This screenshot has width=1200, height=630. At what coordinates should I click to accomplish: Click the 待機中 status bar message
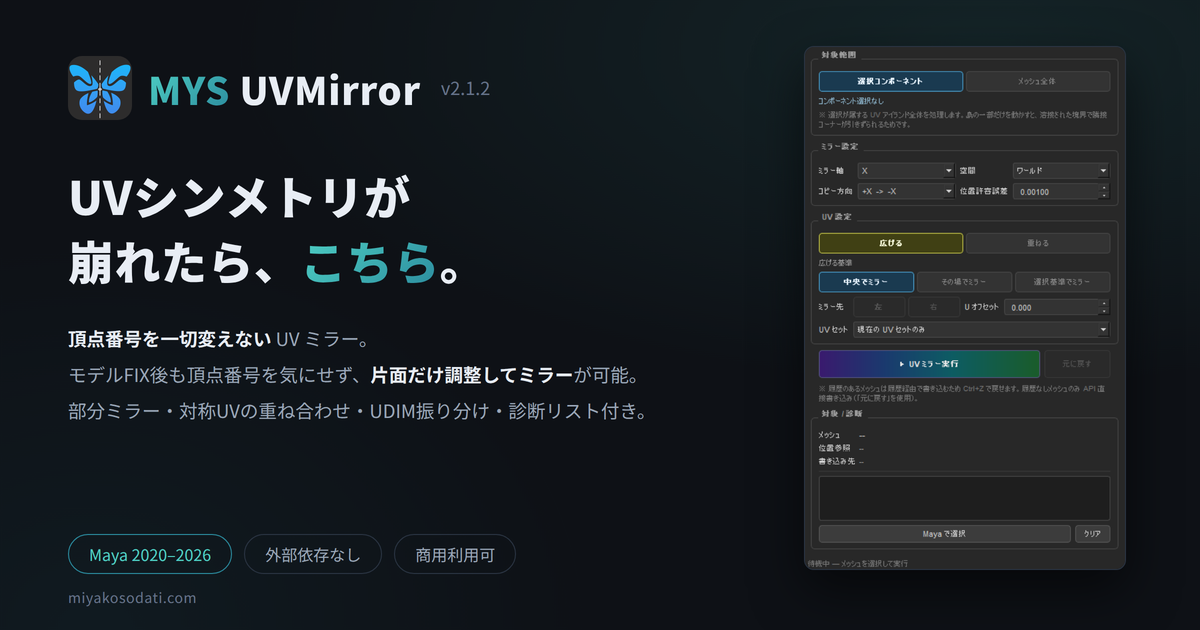point(858,564)
